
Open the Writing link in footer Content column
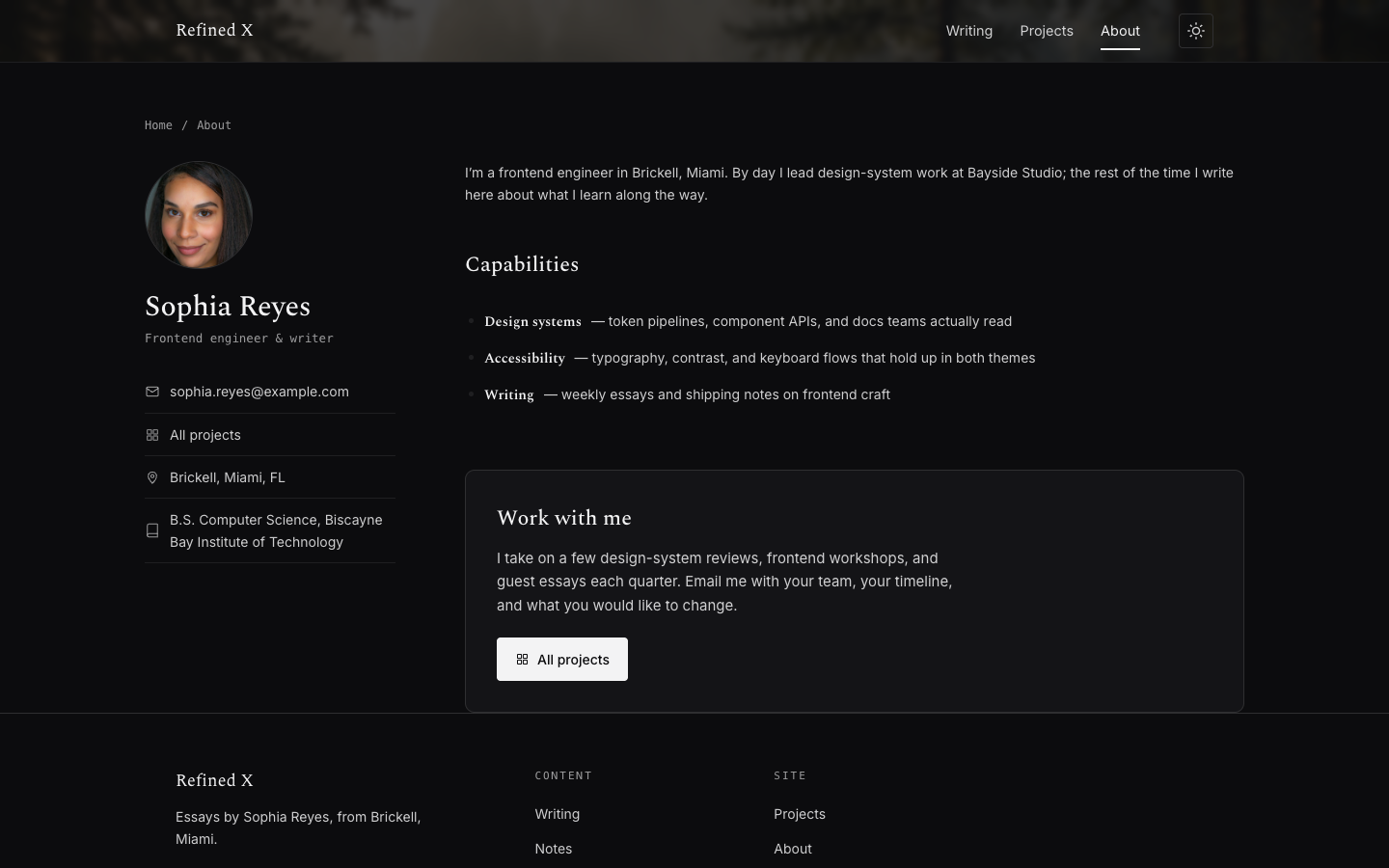558,814
